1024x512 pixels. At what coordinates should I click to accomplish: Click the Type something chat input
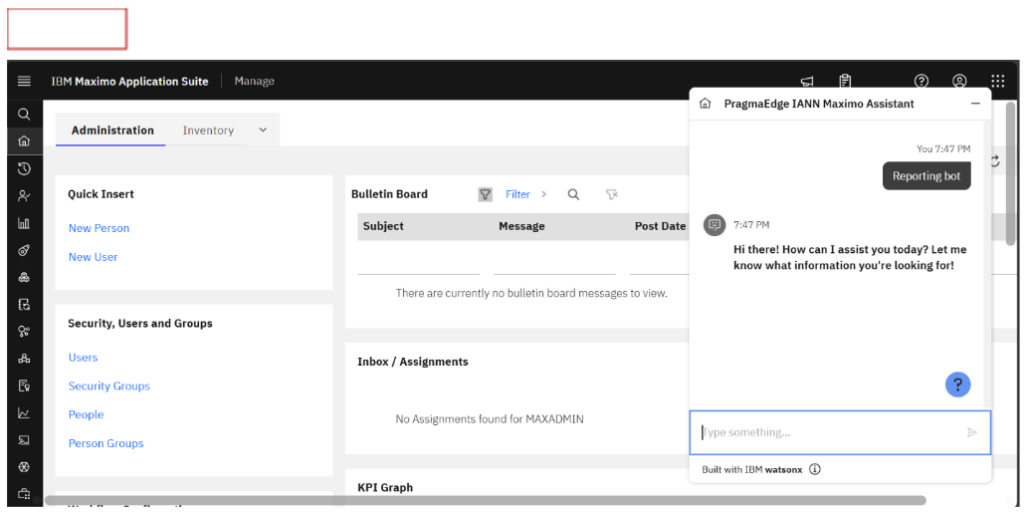point(840,432)
